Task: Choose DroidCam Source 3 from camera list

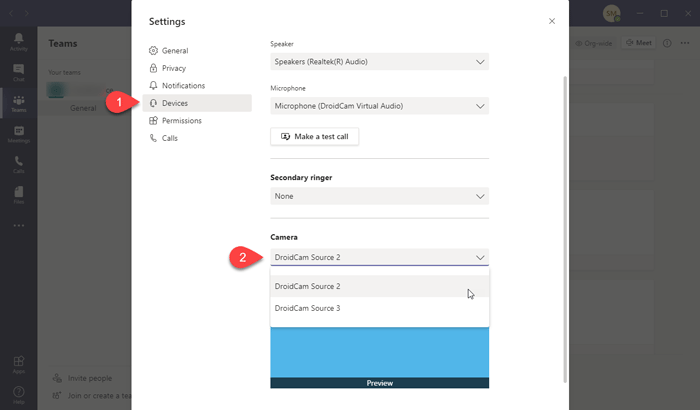Action: [x=379, y=308]
